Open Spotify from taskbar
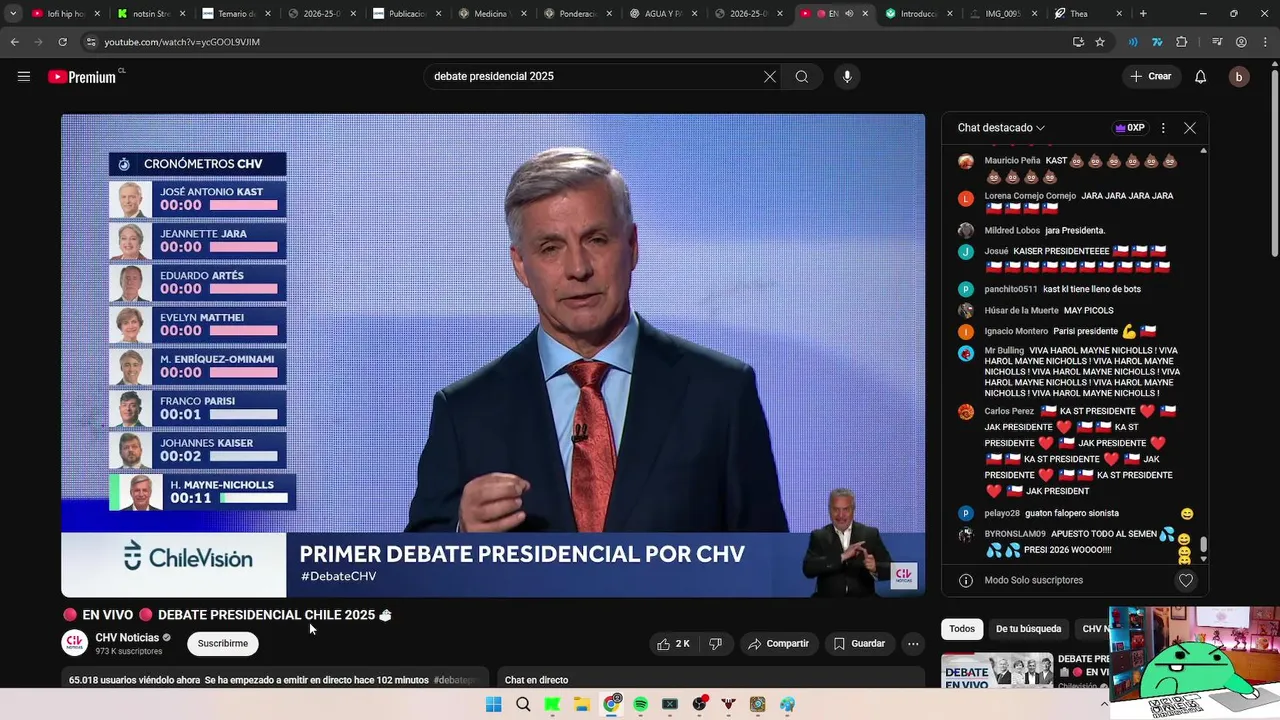This screenshot has height=720, width=1280. (641, 704)
